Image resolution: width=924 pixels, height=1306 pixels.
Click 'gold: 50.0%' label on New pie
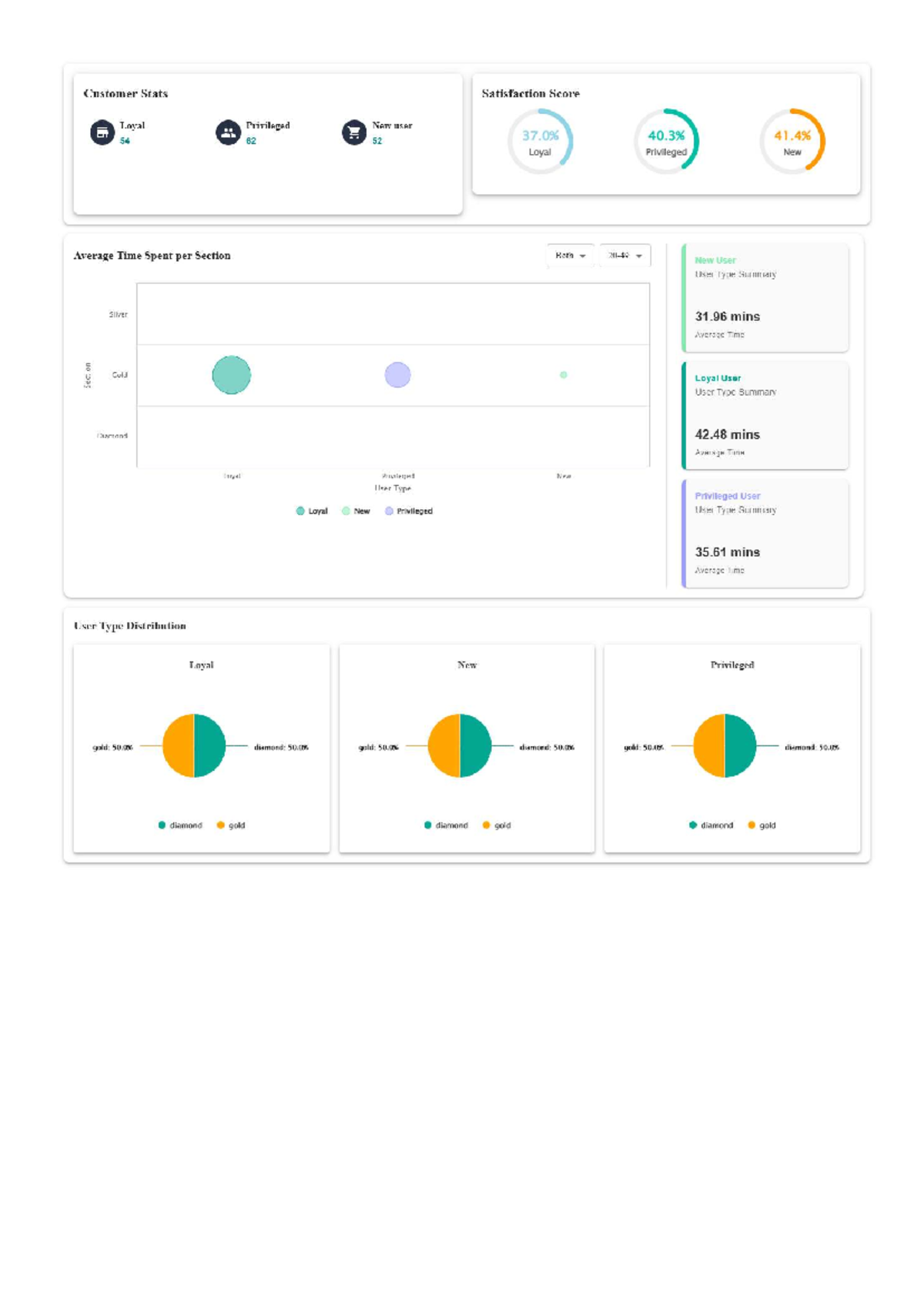(x=378, y=747)
